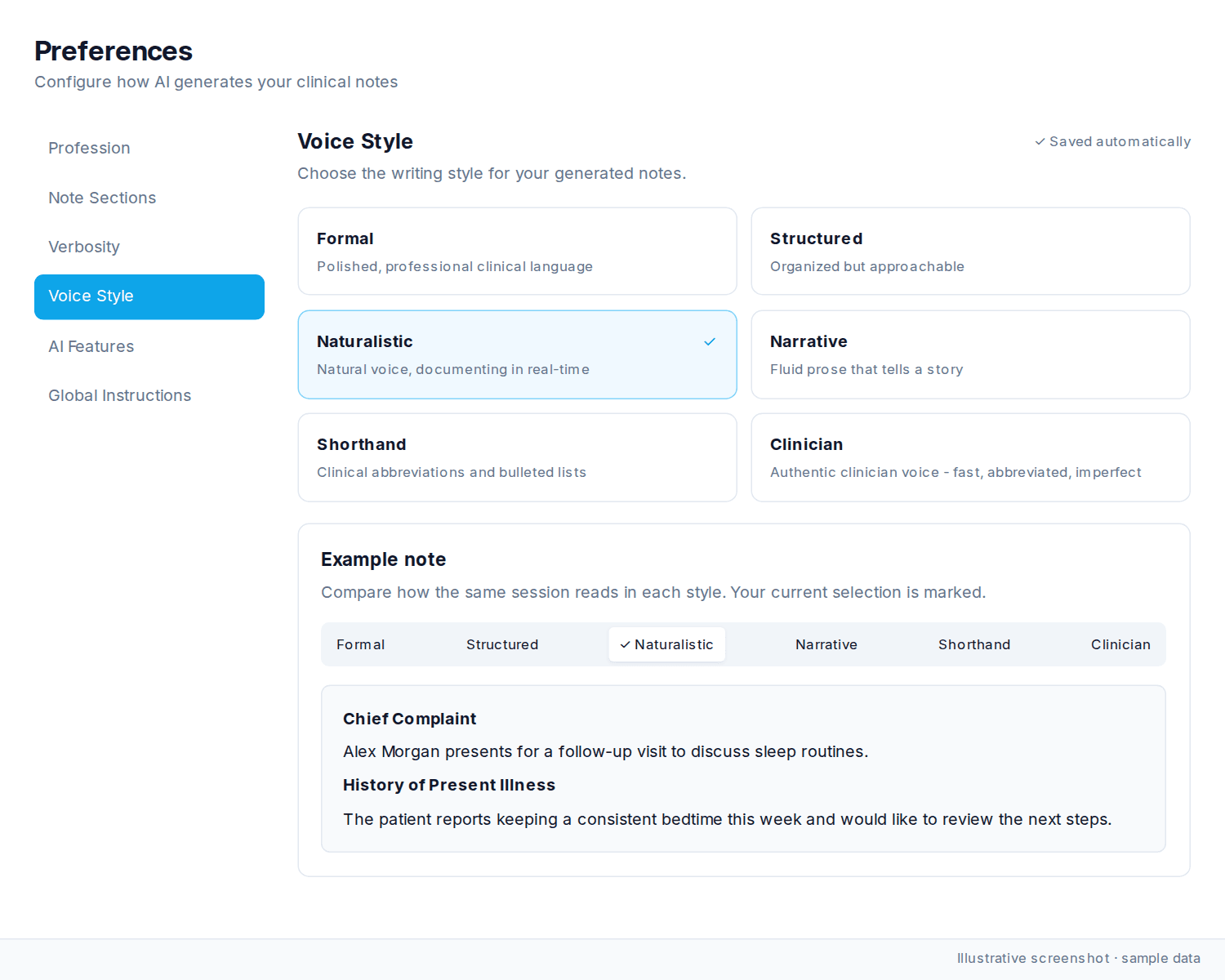Image resolution: width=1225 pixels, height=980 pixels.
Task: Click the History of Present Illness heading
Action: pos(449,785)
